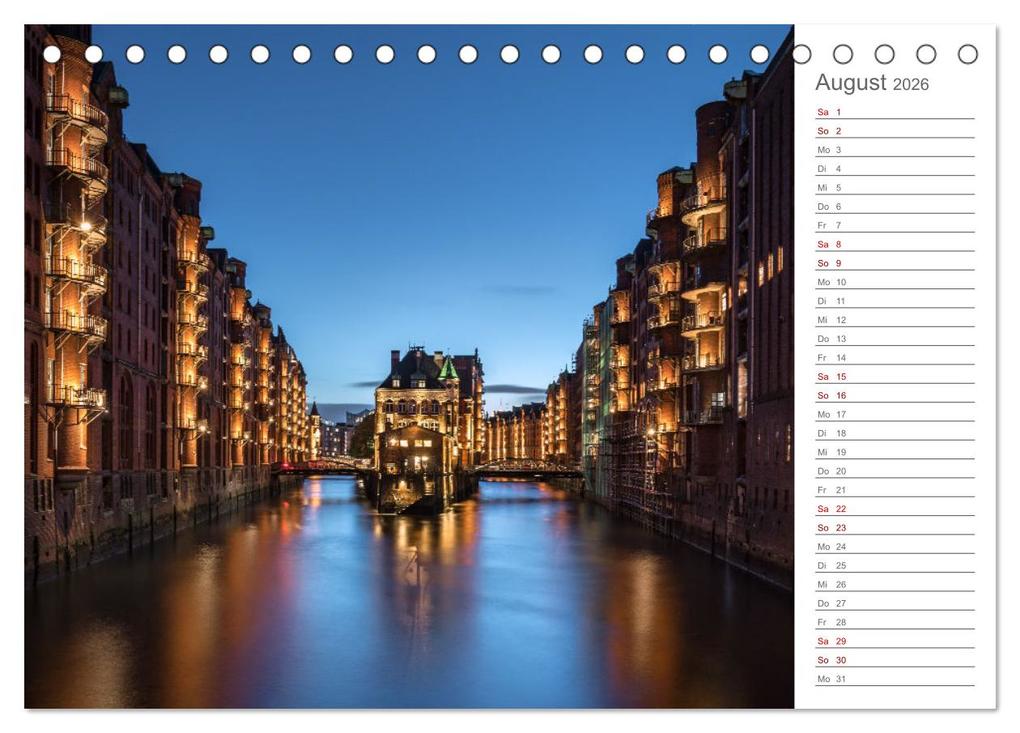Screen dimensions: 1020x733
Task: Select the date row Mo 31
Action: coord(895,678)
